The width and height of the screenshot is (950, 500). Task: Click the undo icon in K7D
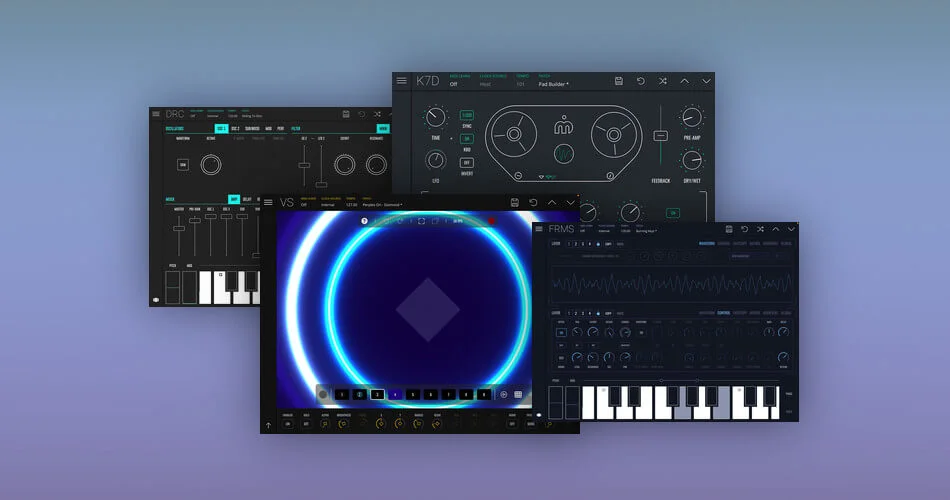click(640, 81)
